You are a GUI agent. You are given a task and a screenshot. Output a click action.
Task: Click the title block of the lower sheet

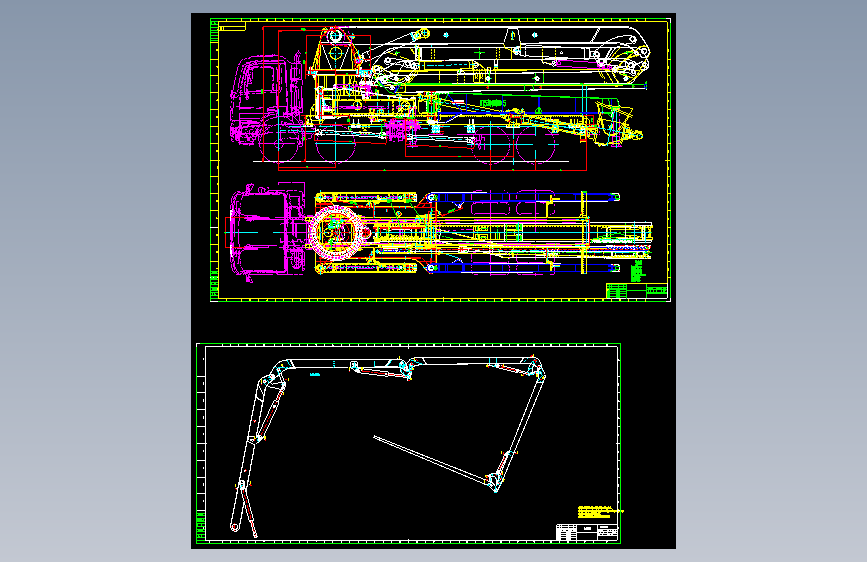point(587,532)
